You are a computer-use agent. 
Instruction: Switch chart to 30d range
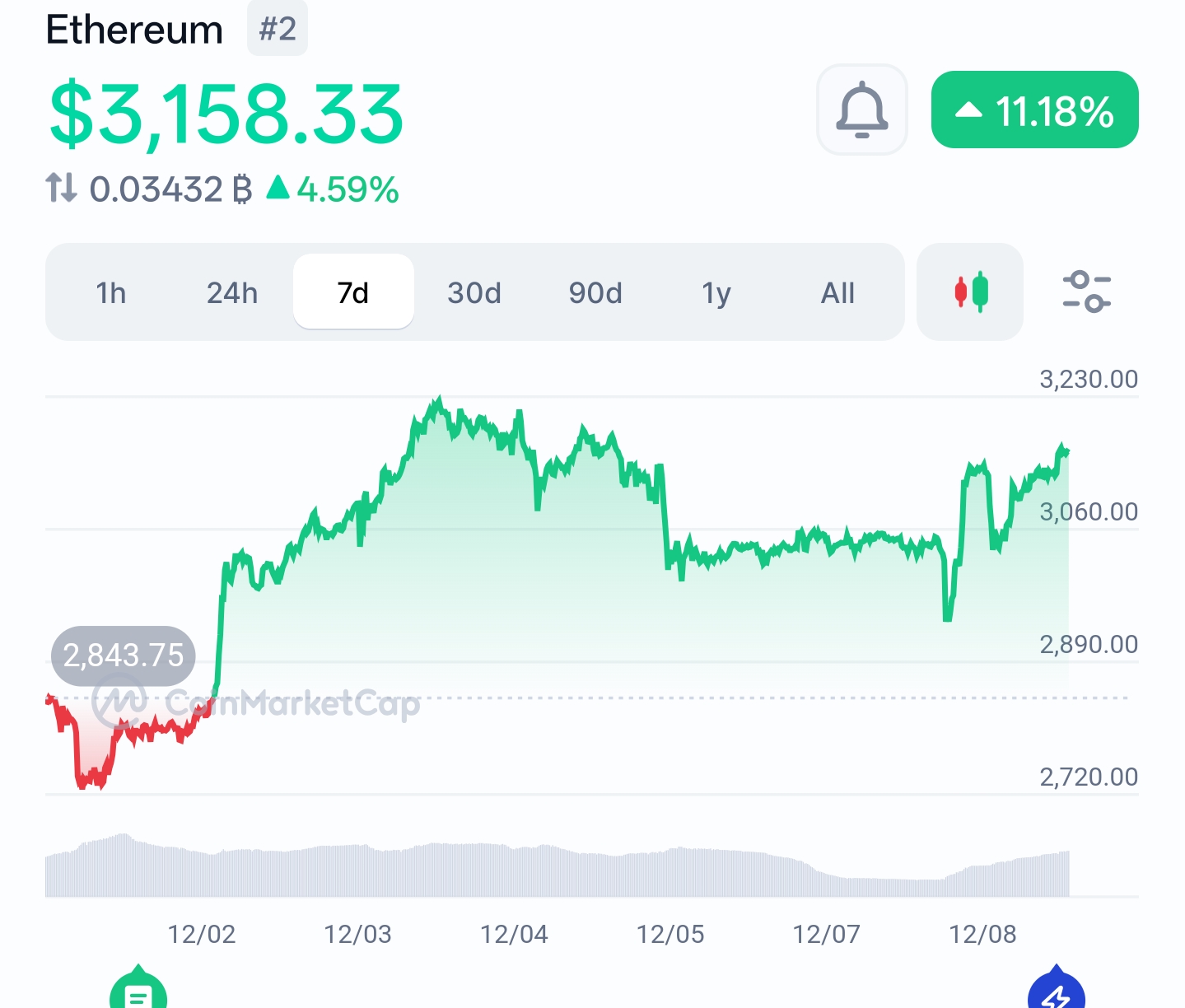474,292
